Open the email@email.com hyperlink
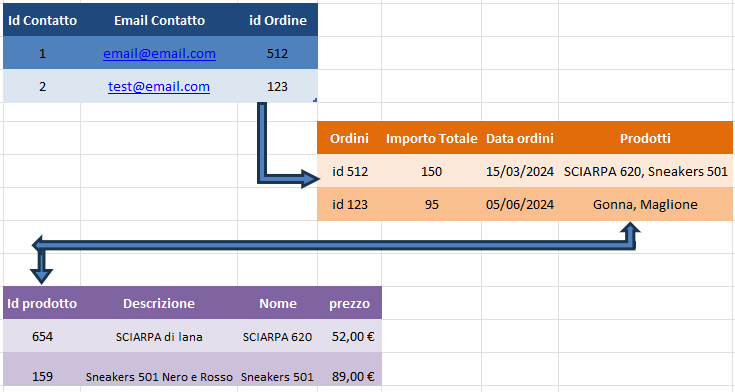This screenshot has height=392, width=735. [x=159, y=54]
